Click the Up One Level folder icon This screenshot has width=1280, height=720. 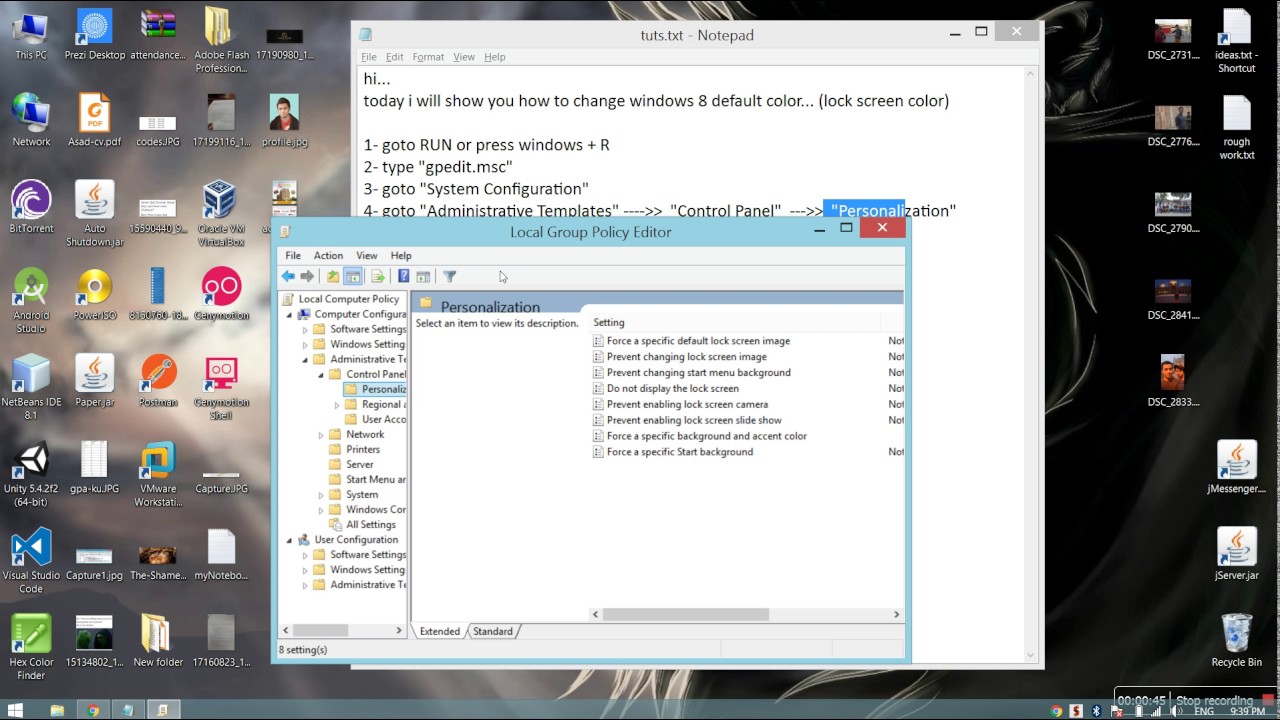[333, 276]
